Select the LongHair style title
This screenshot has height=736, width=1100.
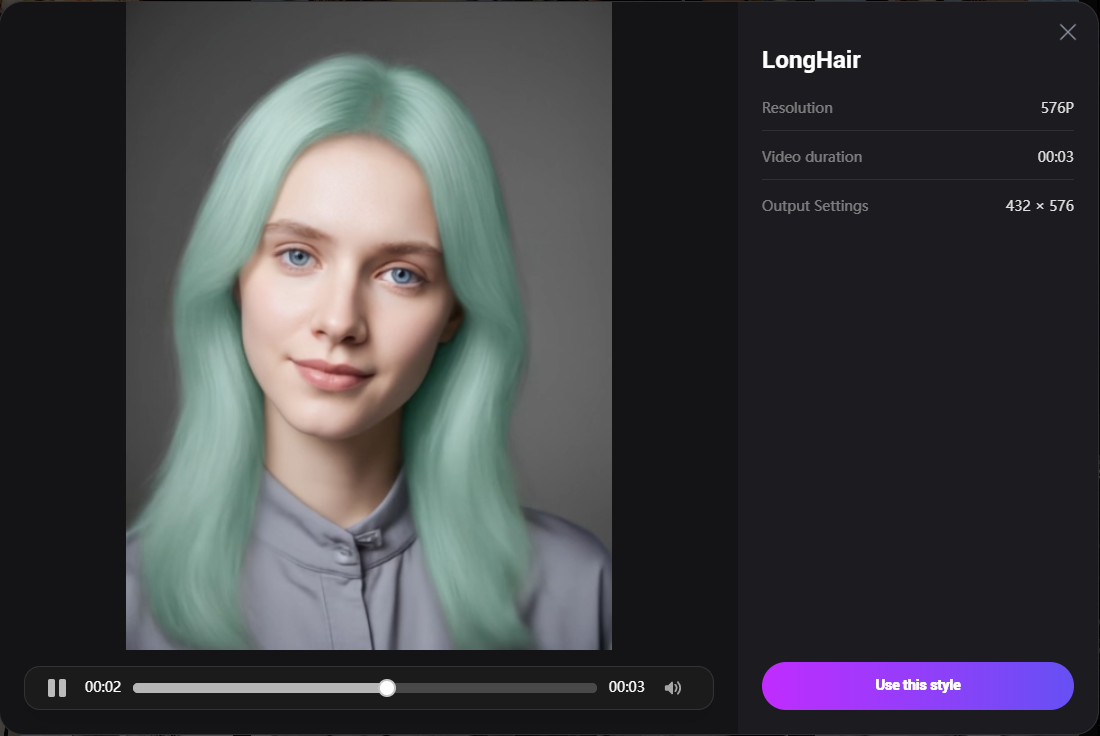click(x=811, y=60)
